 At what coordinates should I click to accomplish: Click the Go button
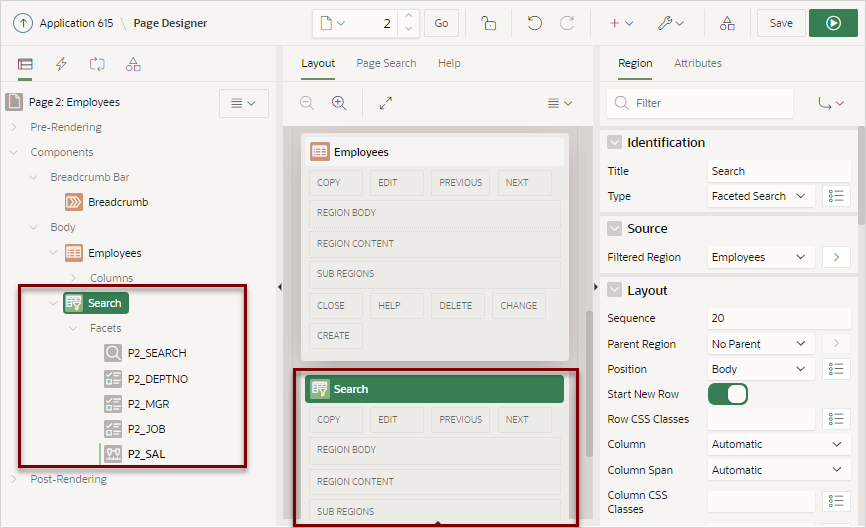(441, 23)
